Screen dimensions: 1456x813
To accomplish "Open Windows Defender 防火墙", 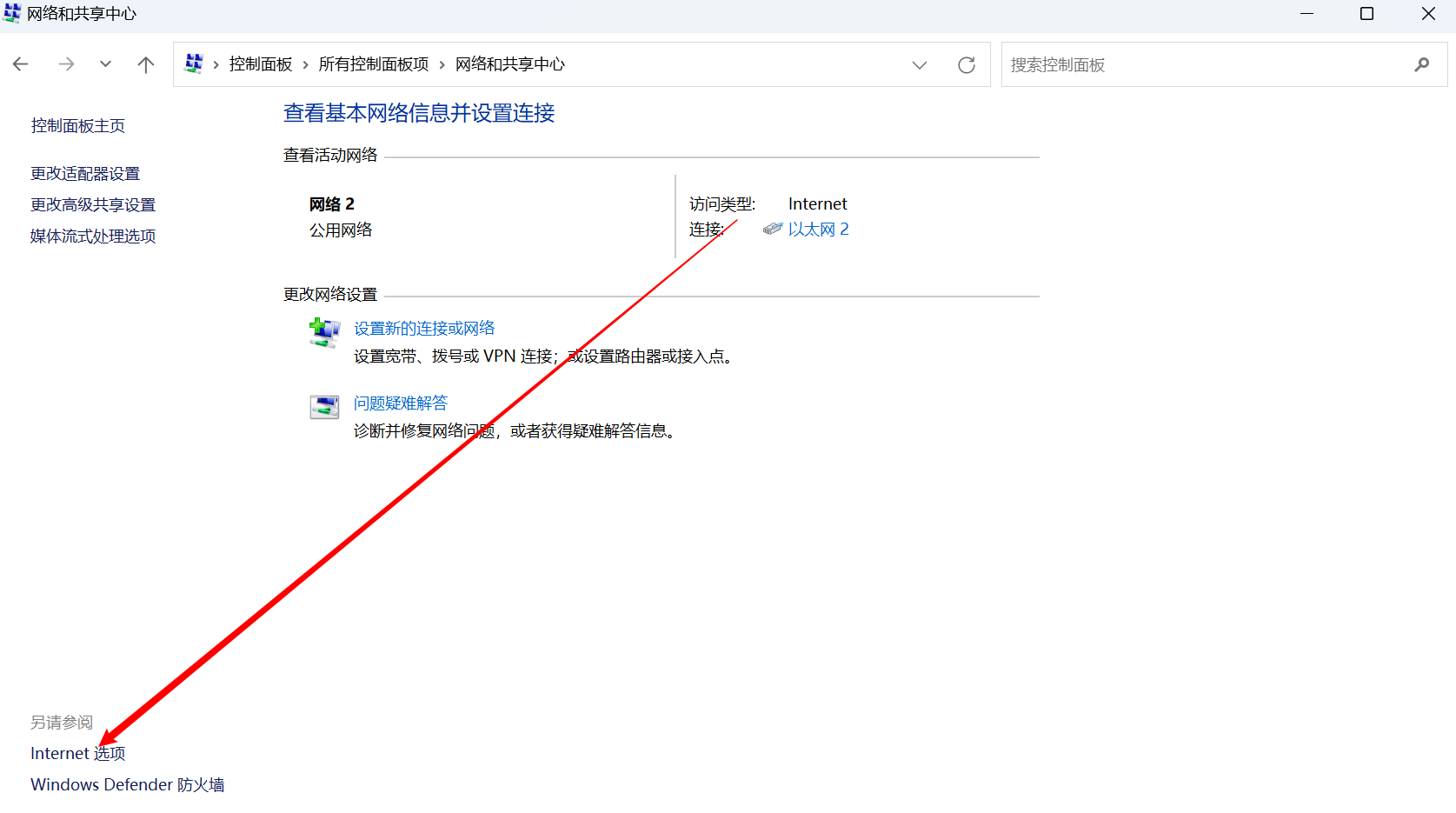I will coord(127,784).
